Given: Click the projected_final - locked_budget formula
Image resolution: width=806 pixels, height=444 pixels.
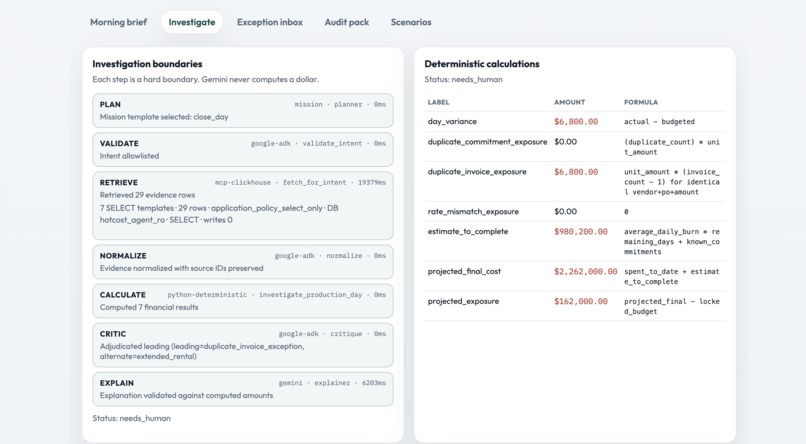Looking at the screenshot, I should tap(672, 306).
